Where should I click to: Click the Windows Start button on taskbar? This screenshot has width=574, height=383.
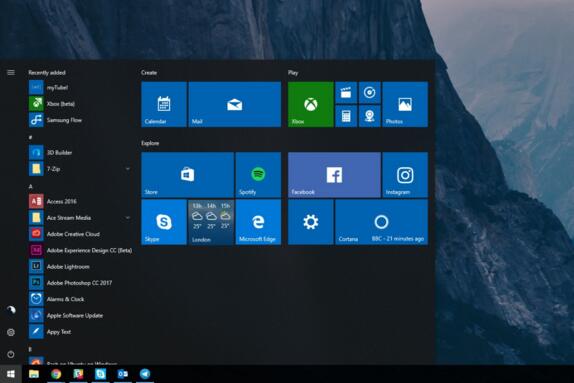[11, 374]
